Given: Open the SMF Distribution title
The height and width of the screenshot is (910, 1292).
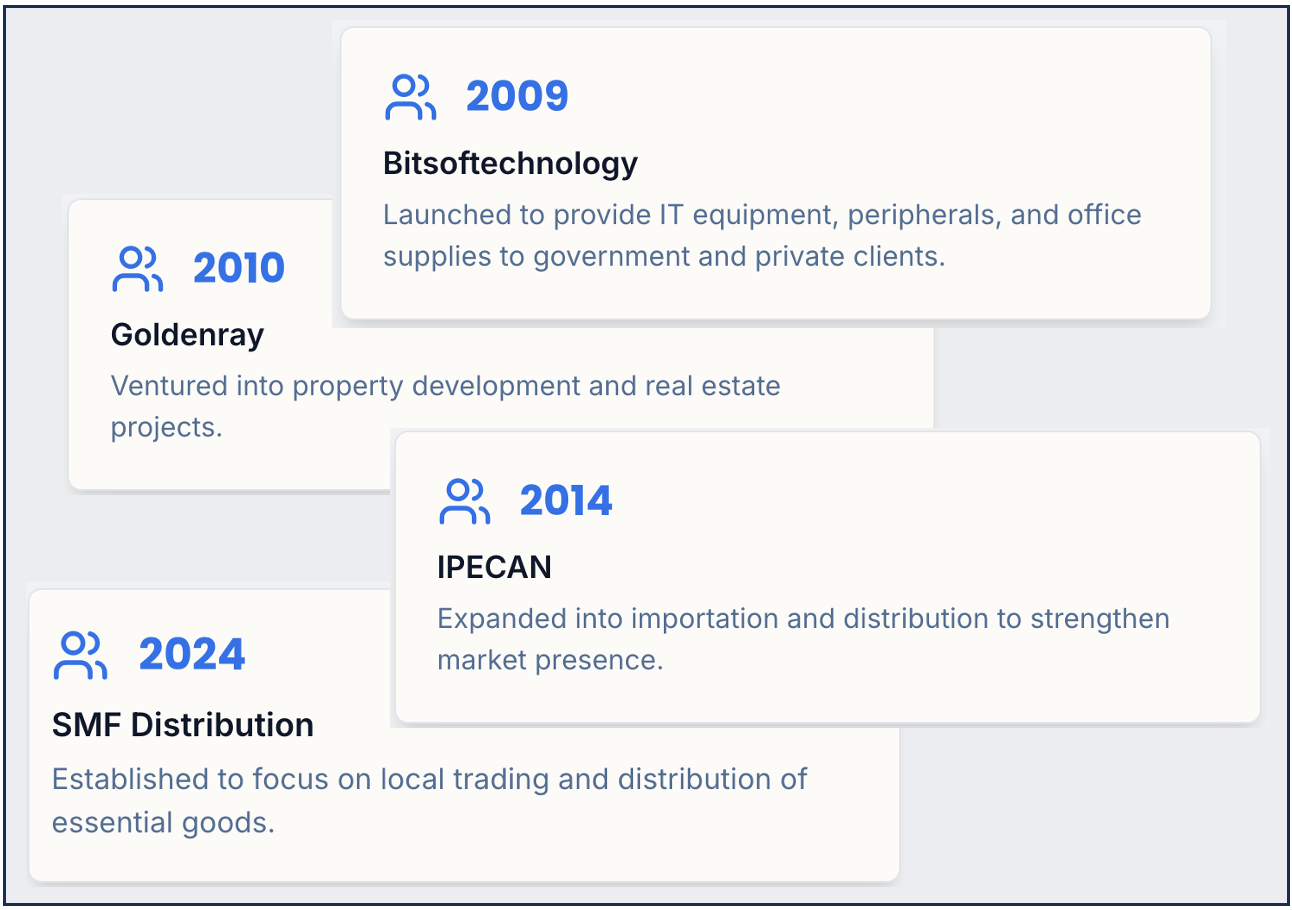Looking at the screenshot, I should [x=183, y=725].
